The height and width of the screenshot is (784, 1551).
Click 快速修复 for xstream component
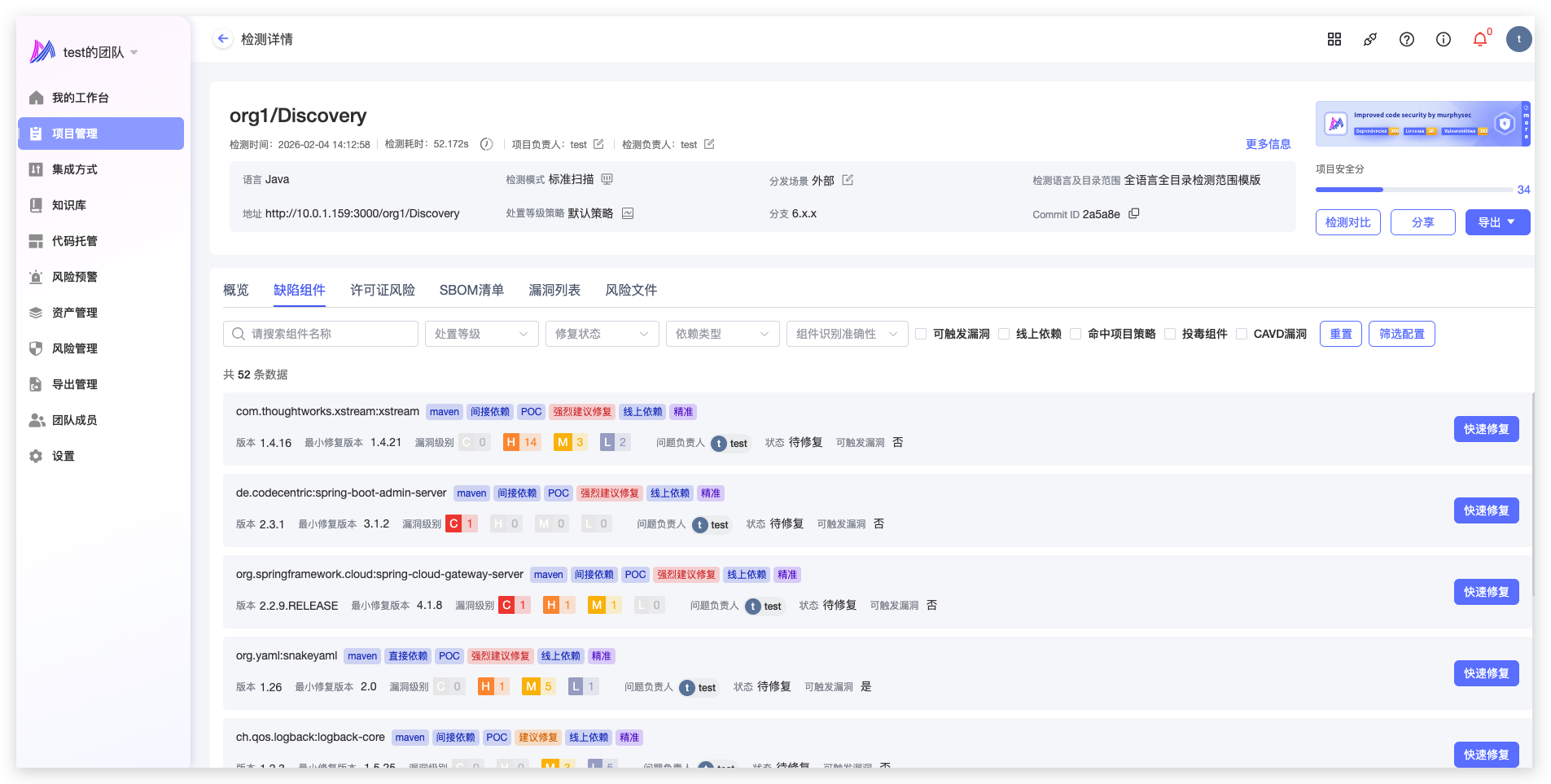[x=1486, y=429]
